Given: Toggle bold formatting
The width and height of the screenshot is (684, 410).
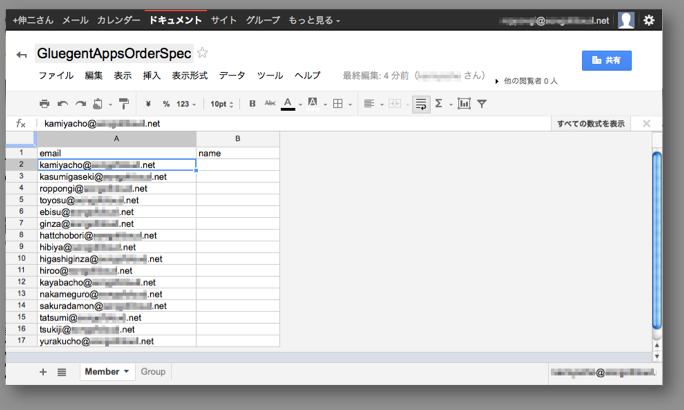Looking at the screenshot, I should [252, 103].
